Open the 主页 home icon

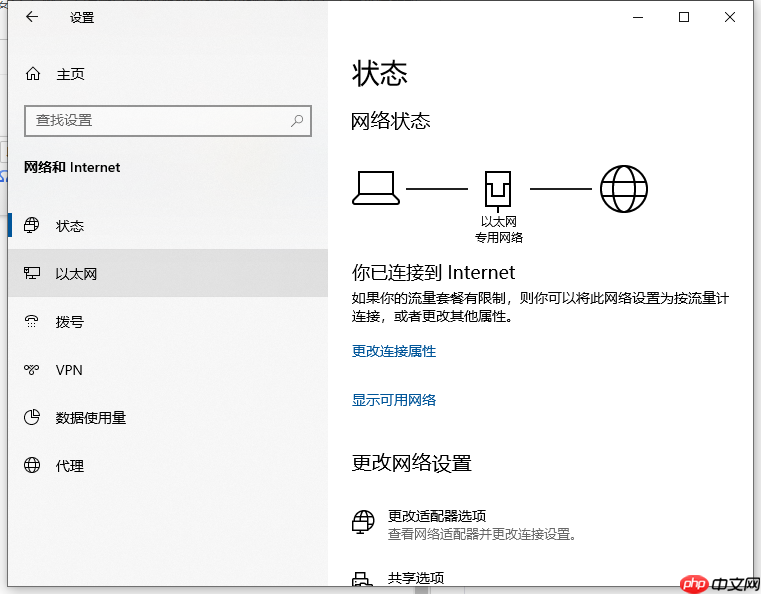tap(33, 74)
